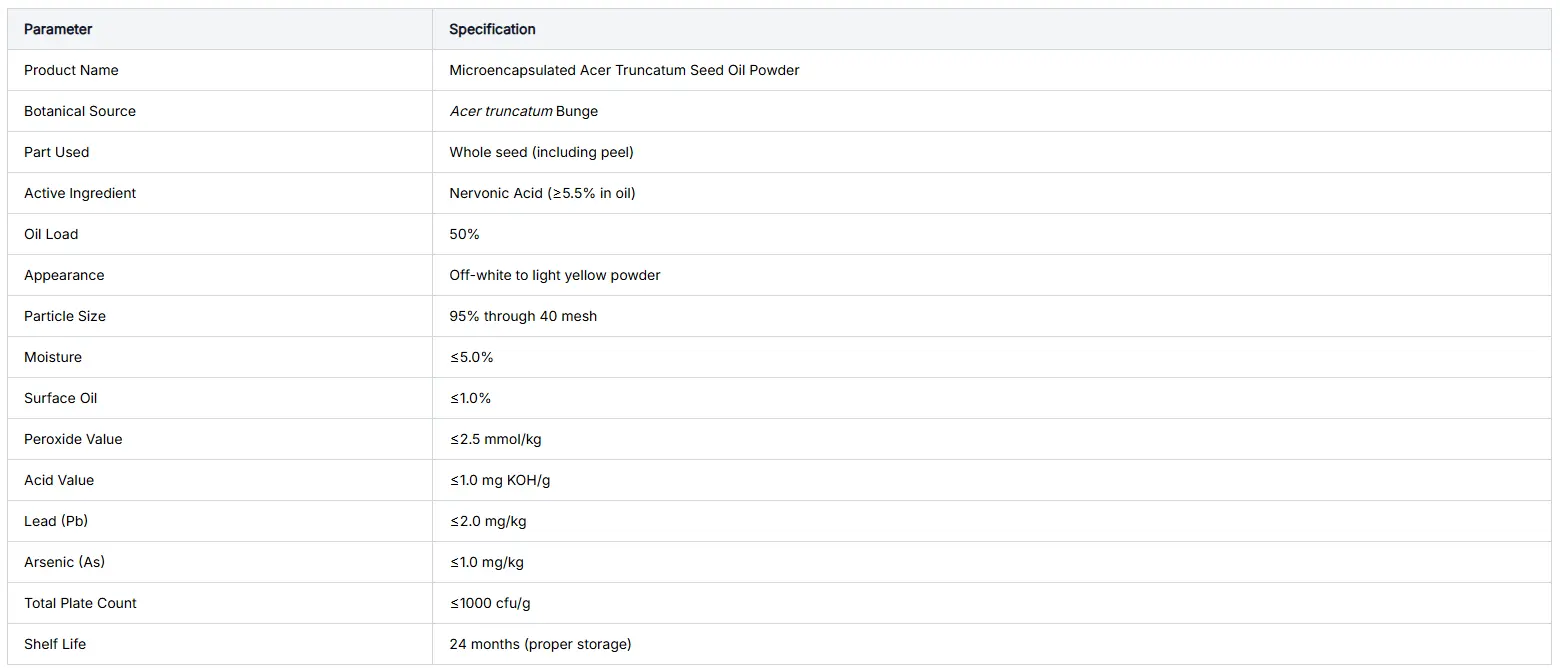Click the Shelf Life 24 months value
The width and height of the screenshot is (1560, 672).
click(540, 644)
